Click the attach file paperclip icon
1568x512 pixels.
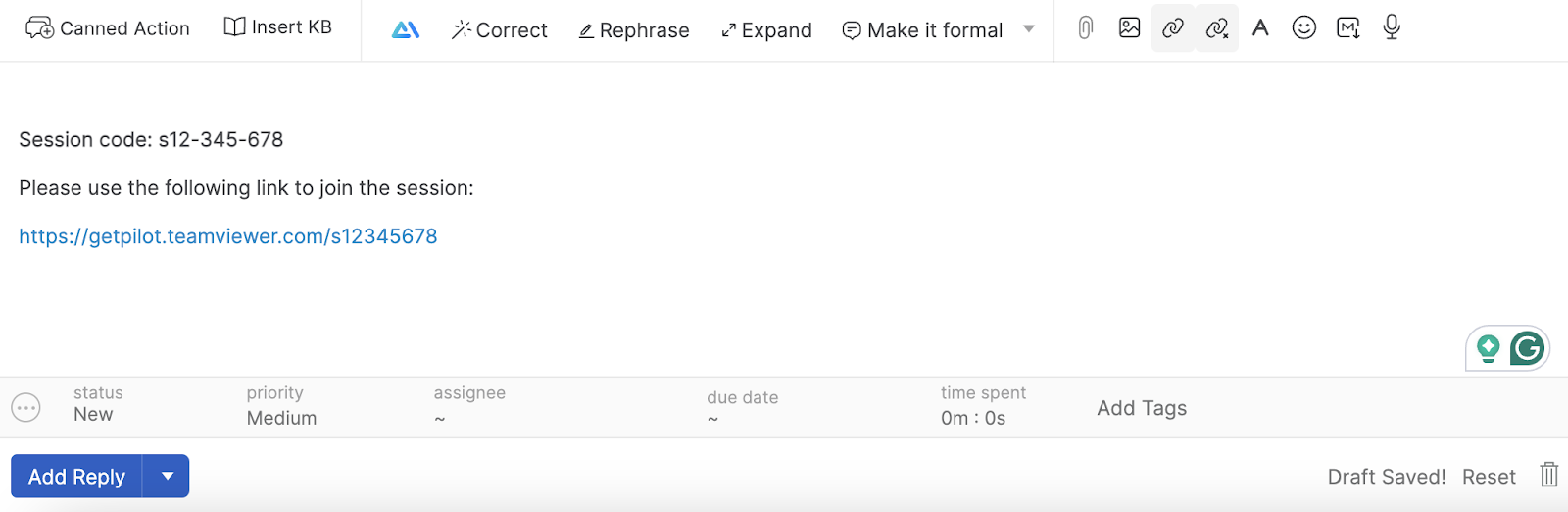click(x=1085, y=28)
